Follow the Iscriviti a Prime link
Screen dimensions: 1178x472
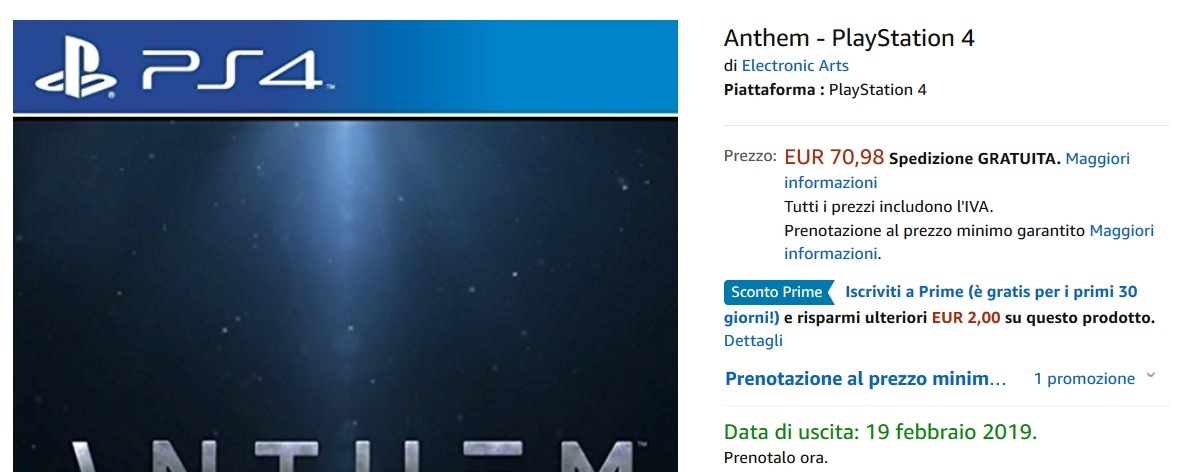(990, 292)
